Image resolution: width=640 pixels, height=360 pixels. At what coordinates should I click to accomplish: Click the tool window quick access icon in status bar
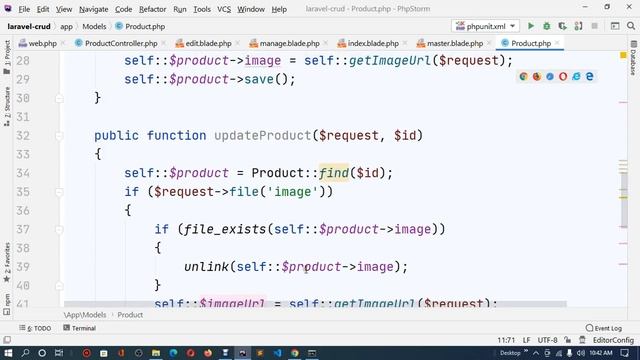tap(7, 340)
